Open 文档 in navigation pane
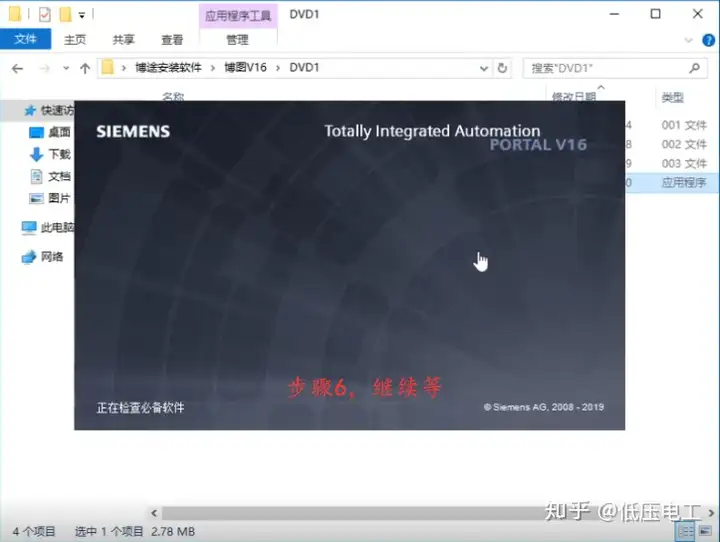 [x=50, y=176]
